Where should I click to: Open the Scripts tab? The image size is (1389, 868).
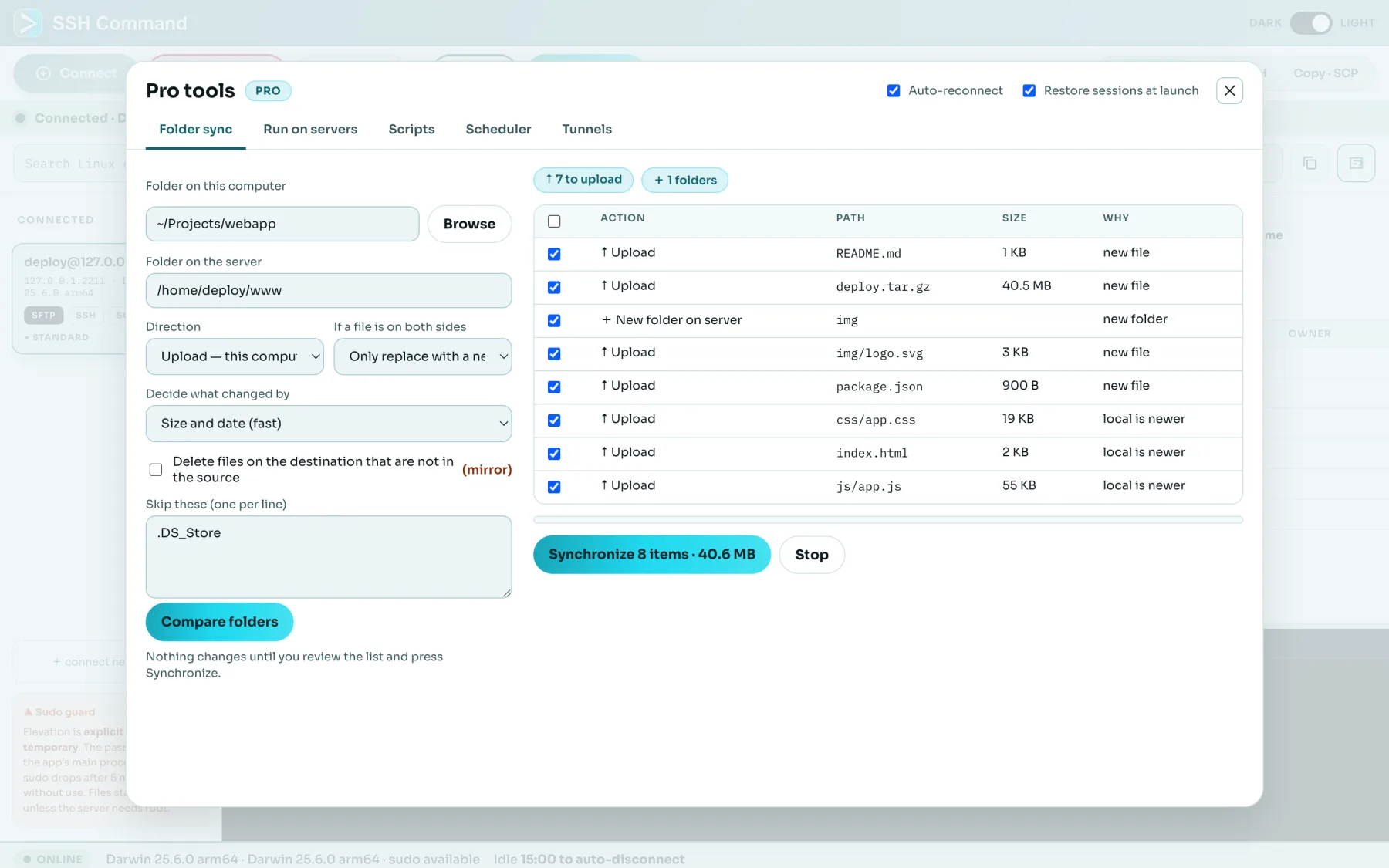(x=411, y=130)
